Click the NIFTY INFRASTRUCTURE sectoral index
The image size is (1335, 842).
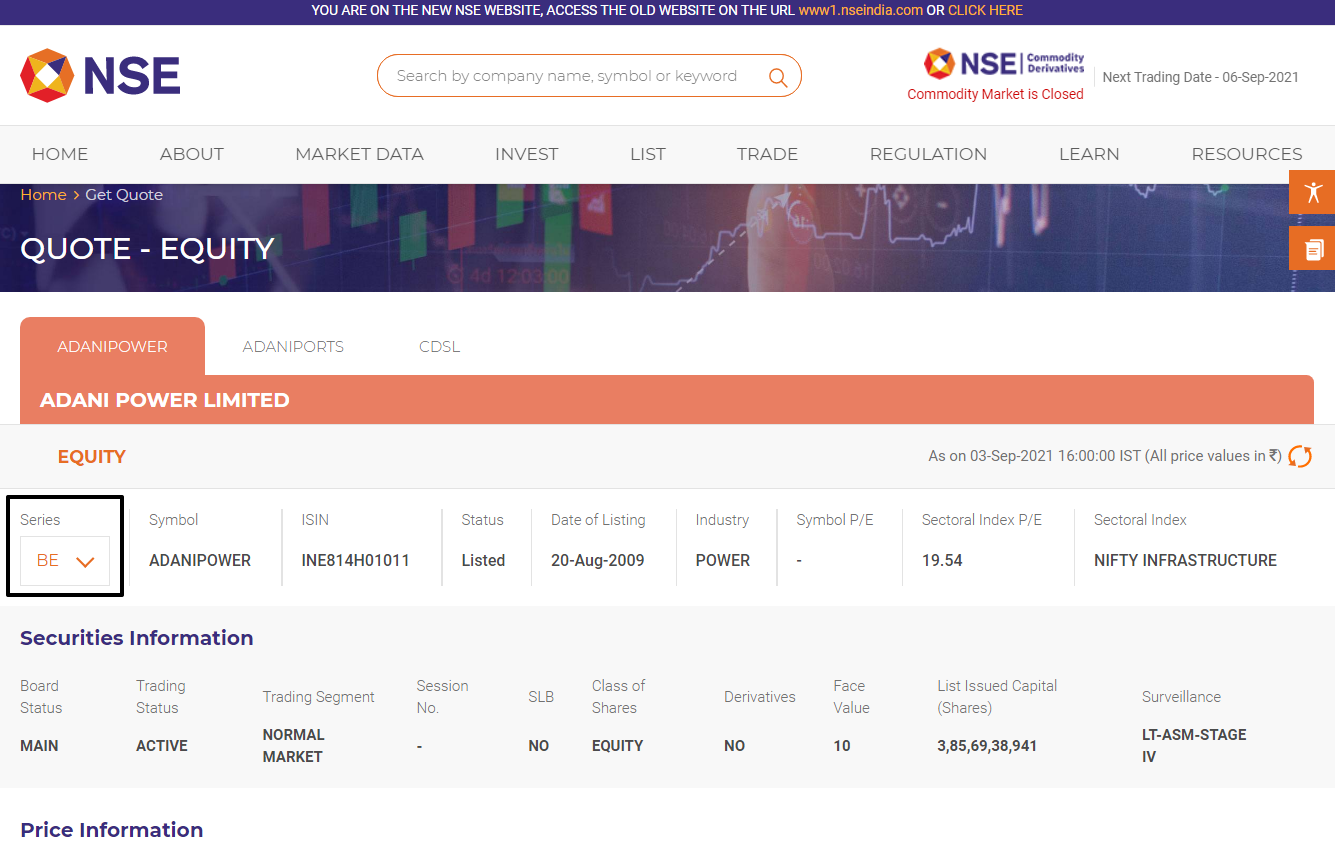coord(1185,560)
